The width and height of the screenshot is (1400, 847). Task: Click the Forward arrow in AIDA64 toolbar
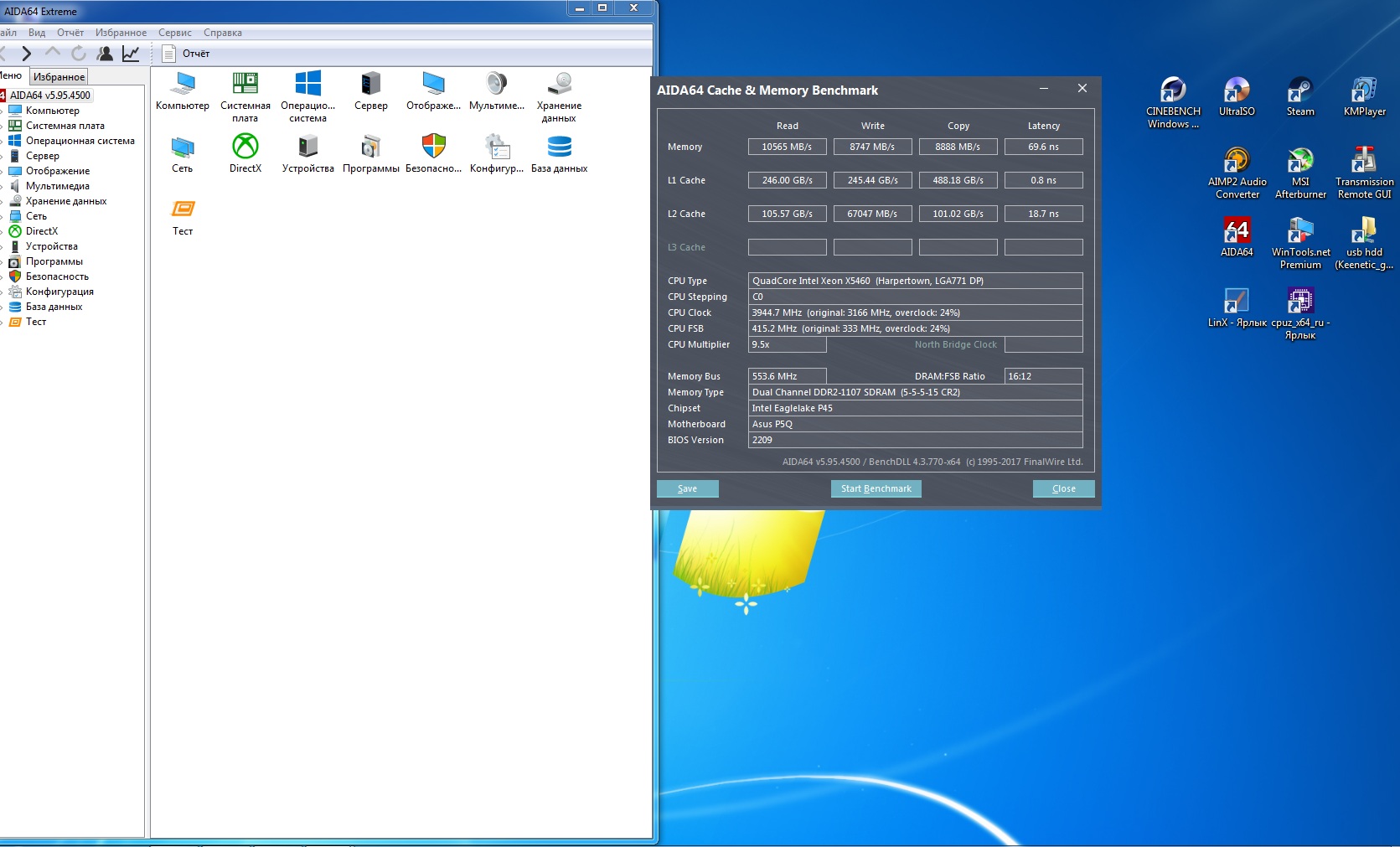pyautogui.click(x=26, y=54)
